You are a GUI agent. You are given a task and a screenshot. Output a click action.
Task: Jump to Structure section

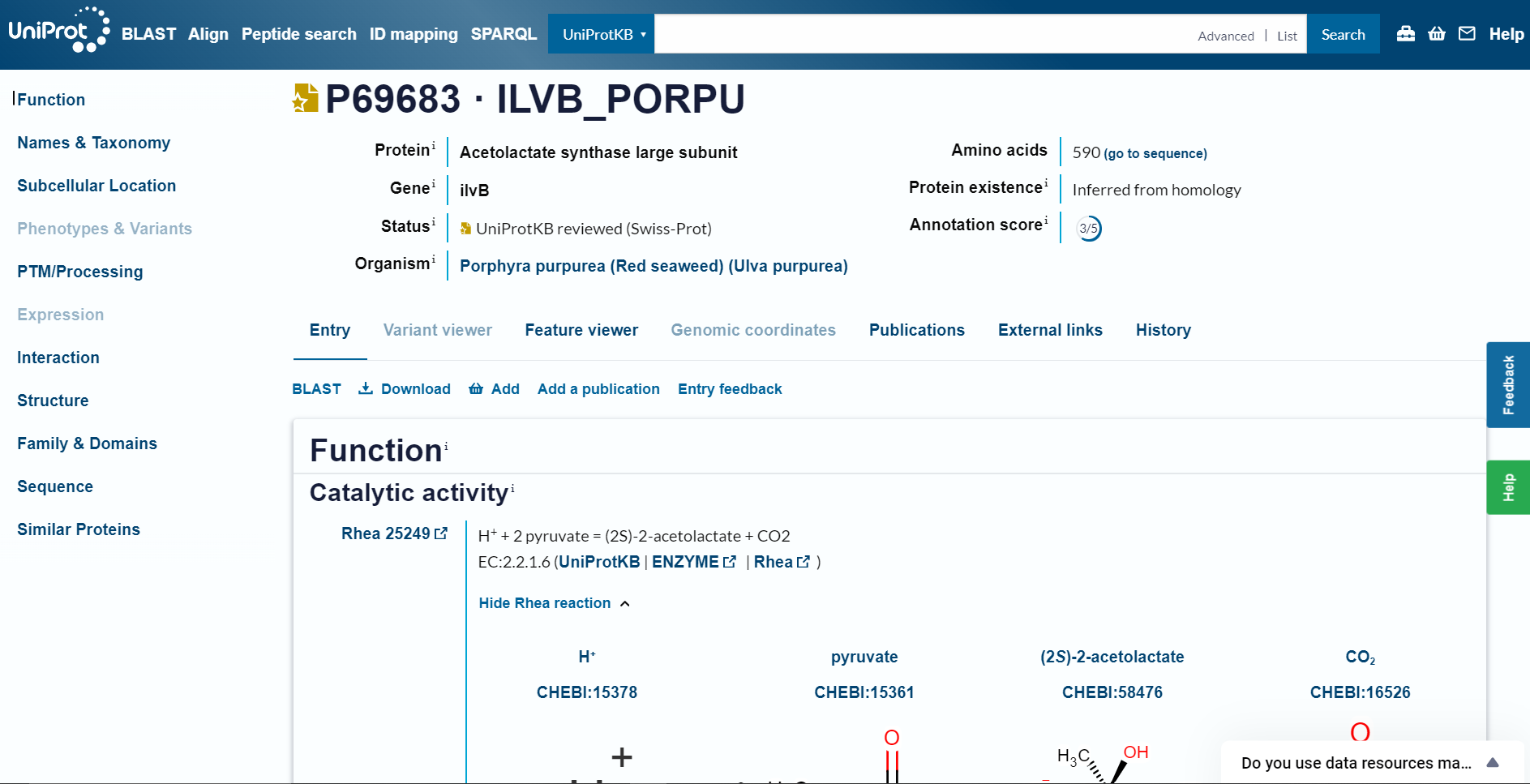tap(53, 401)
